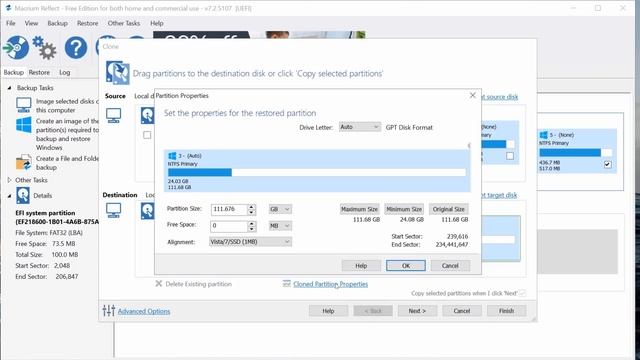Screen dimensions: 640x360
Task: Click Cancel in Partition Properties dialog
Action: (450, 265)
